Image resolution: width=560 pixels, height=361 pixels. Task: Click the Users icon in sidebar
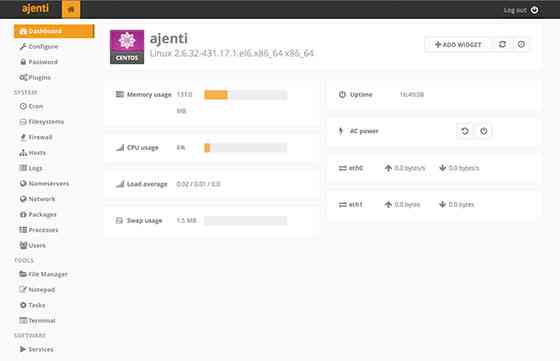pyautogui.click(x=23, y=245)
